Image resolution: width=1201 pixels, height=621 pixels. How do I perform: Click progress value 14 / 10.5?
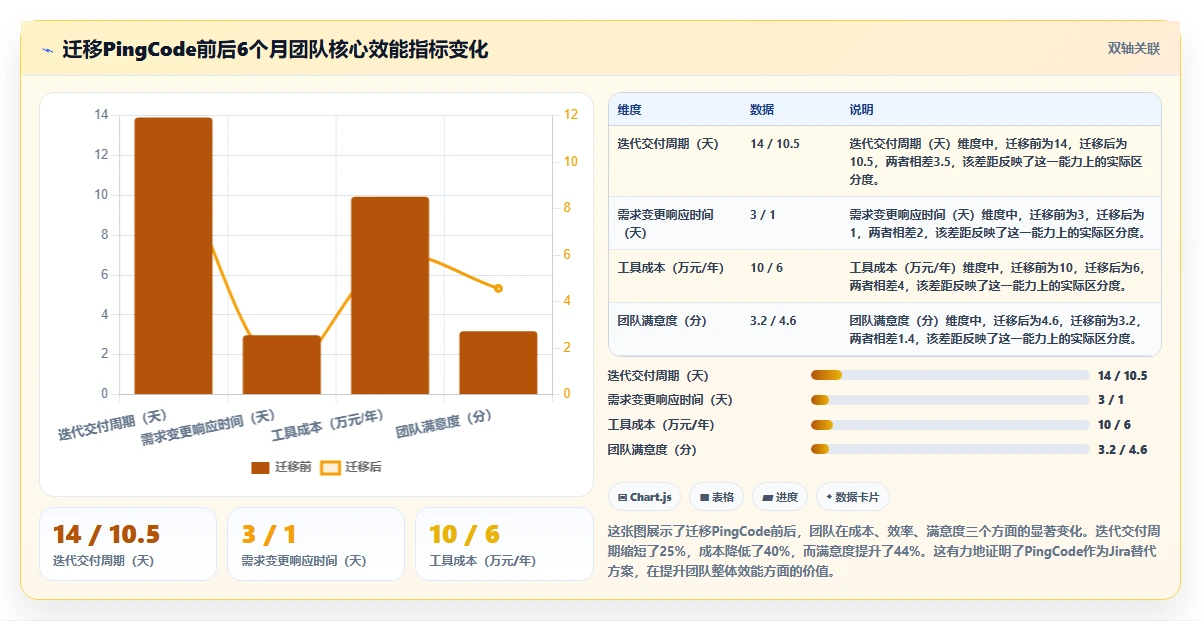coord(1122,376)
